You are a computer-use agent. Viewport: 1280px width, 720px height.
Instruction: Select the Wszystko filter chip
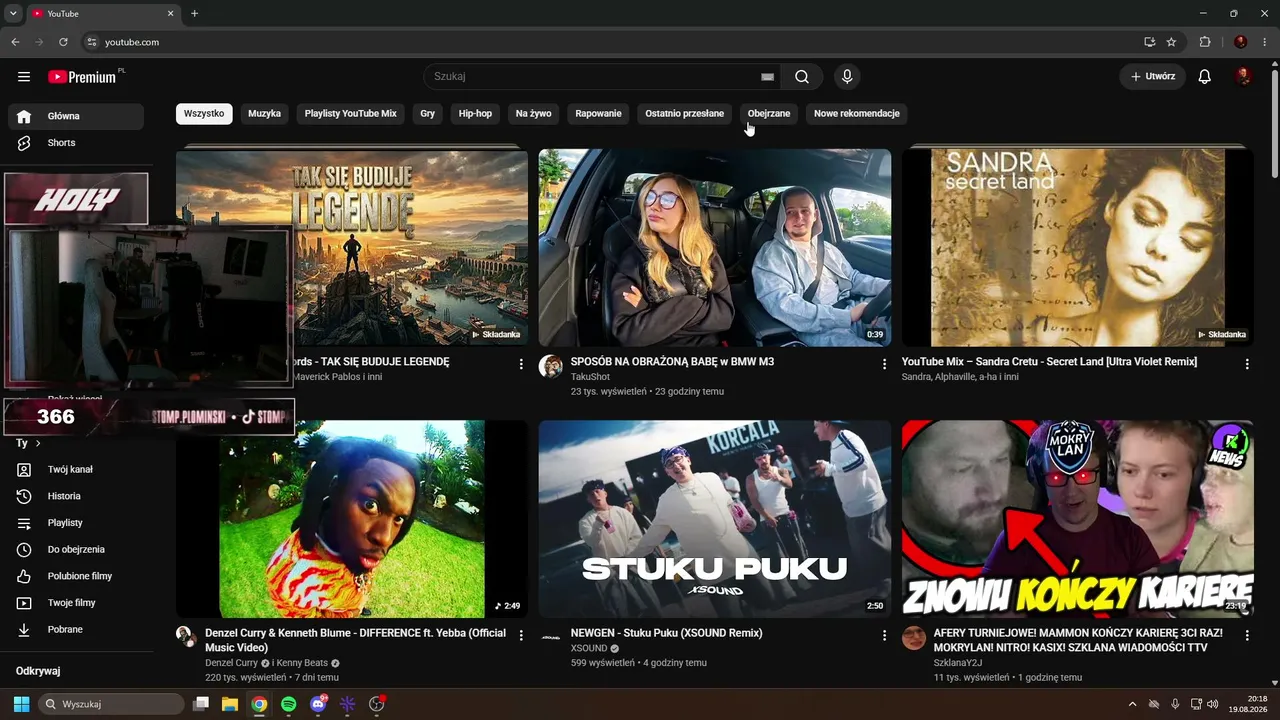tap(204, 114)
